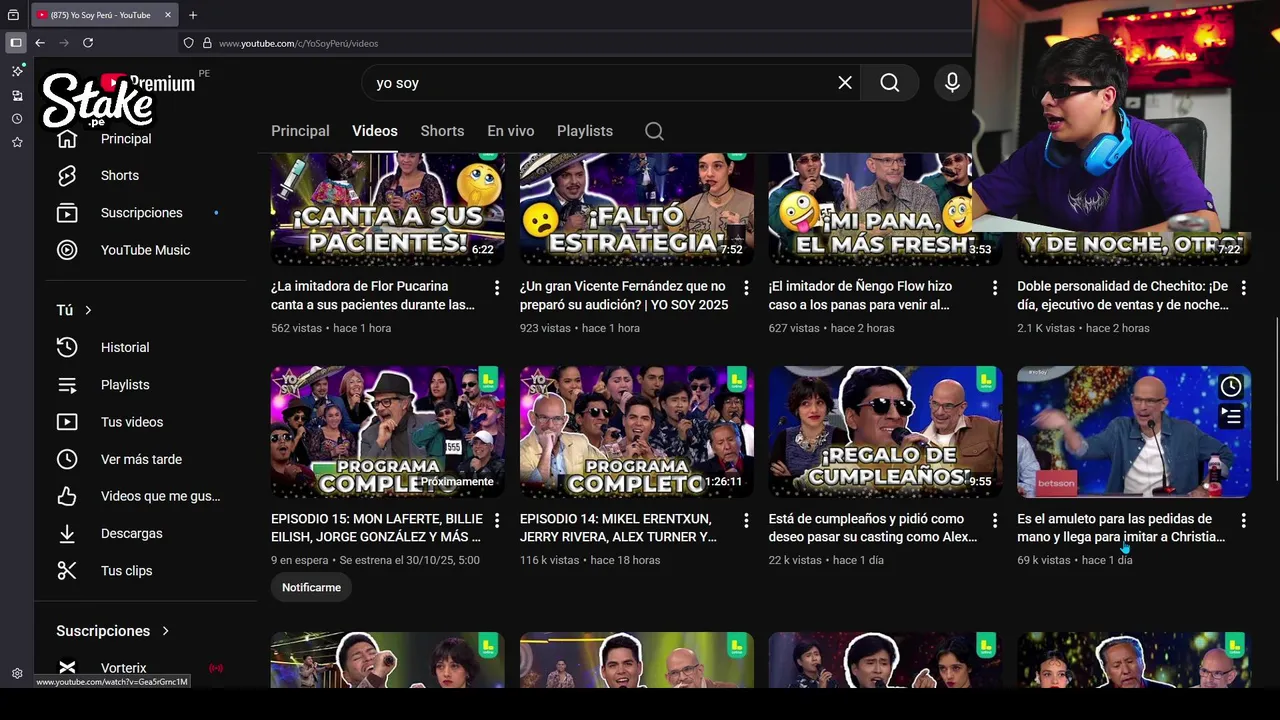
Task: Open options menu for Vicente Fernández video
Action: pyautogui.click(x=746, y=288)
